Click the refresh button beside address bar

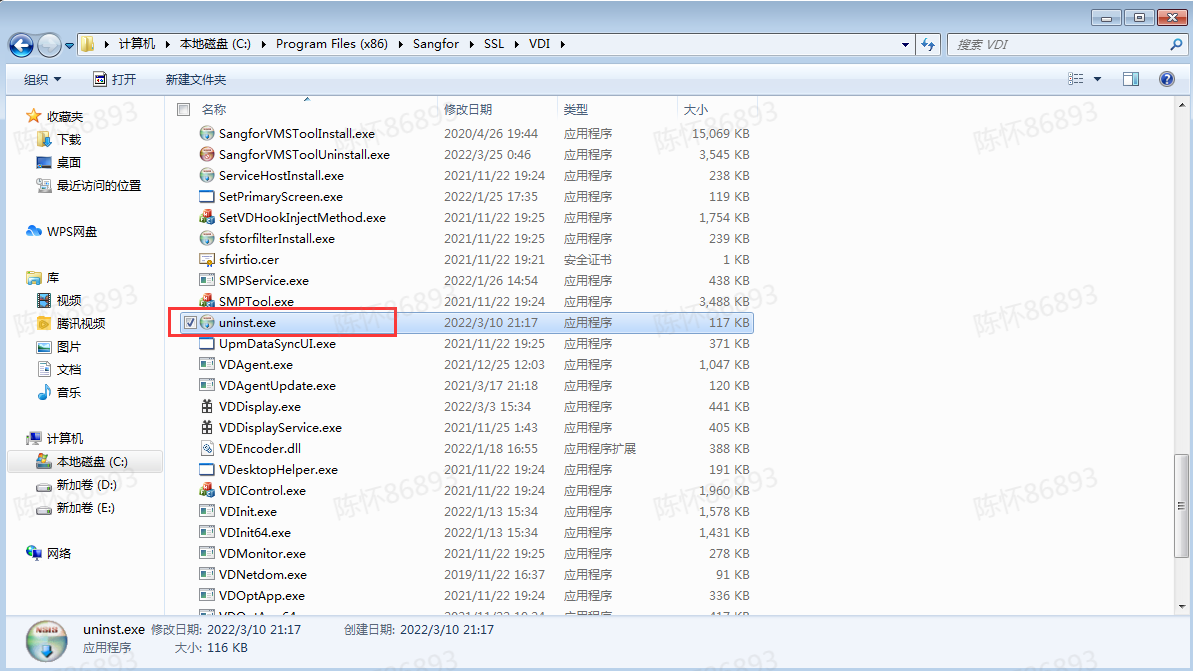(928, 44)
